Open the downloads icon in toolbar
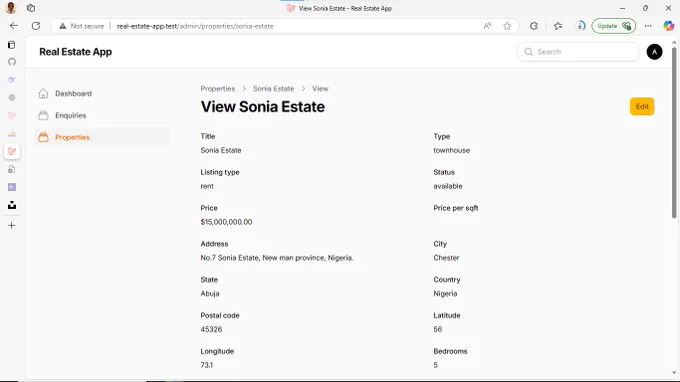The width and height of the screenshot is (680, 382). point(580,26)
